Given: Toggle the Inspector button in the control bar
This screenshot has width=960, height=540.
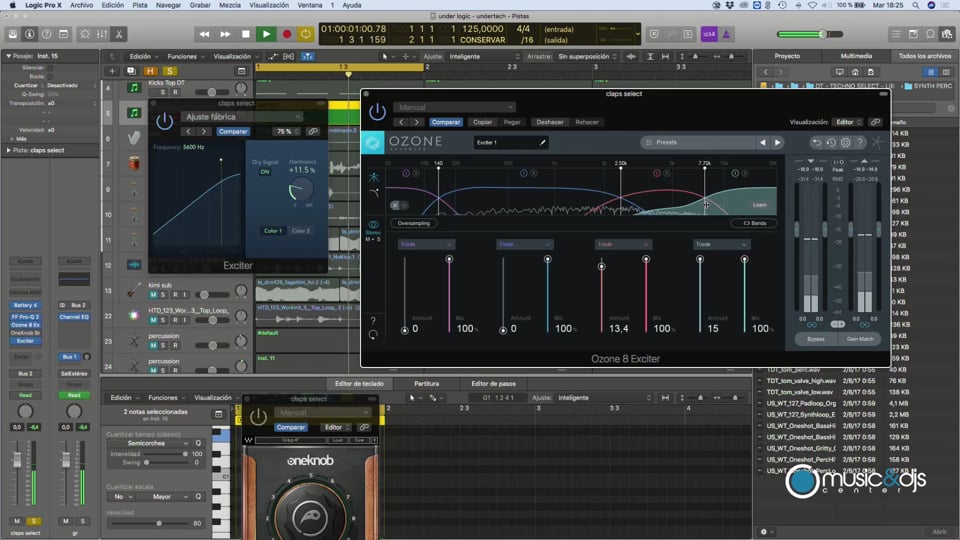Looking at the screenshot, I should tap(29, 34).
